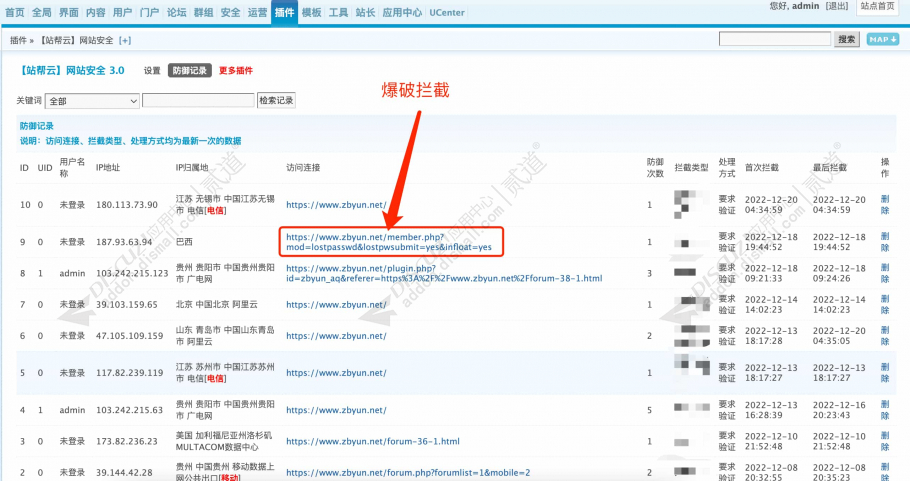Open the 模板 menu
This screenshot has height=481, width=910.
coord(312,12)
